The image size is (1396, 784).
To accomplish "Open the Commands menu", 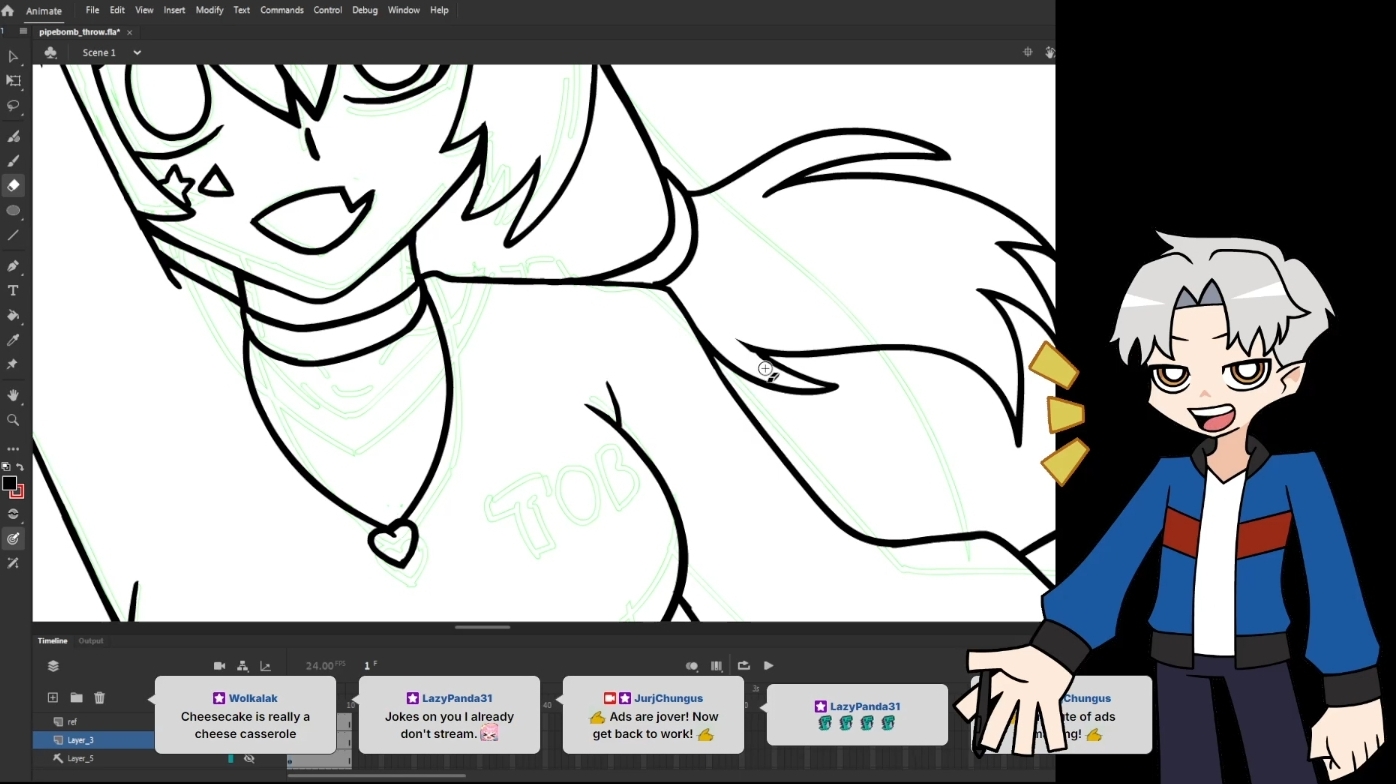I will tap(282, 10).
